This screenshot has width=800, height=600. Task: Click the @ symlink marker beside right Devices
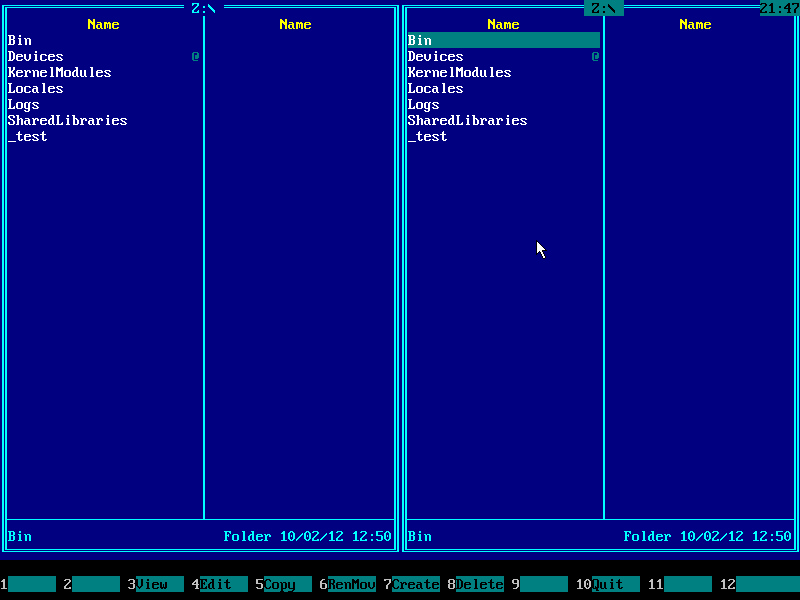click(x=595, y=56)
